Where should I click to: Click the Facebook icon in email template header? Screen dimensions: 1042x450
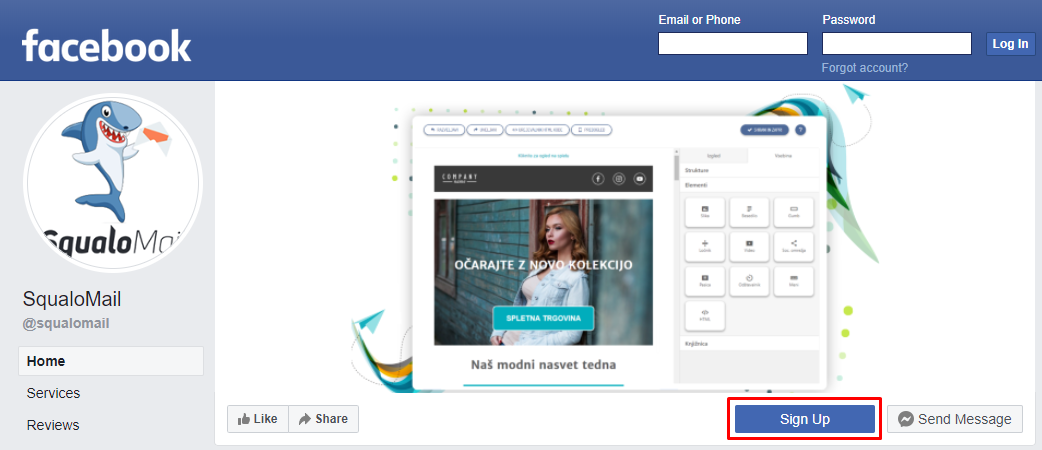pyautogui.click(x=598, y=178)
